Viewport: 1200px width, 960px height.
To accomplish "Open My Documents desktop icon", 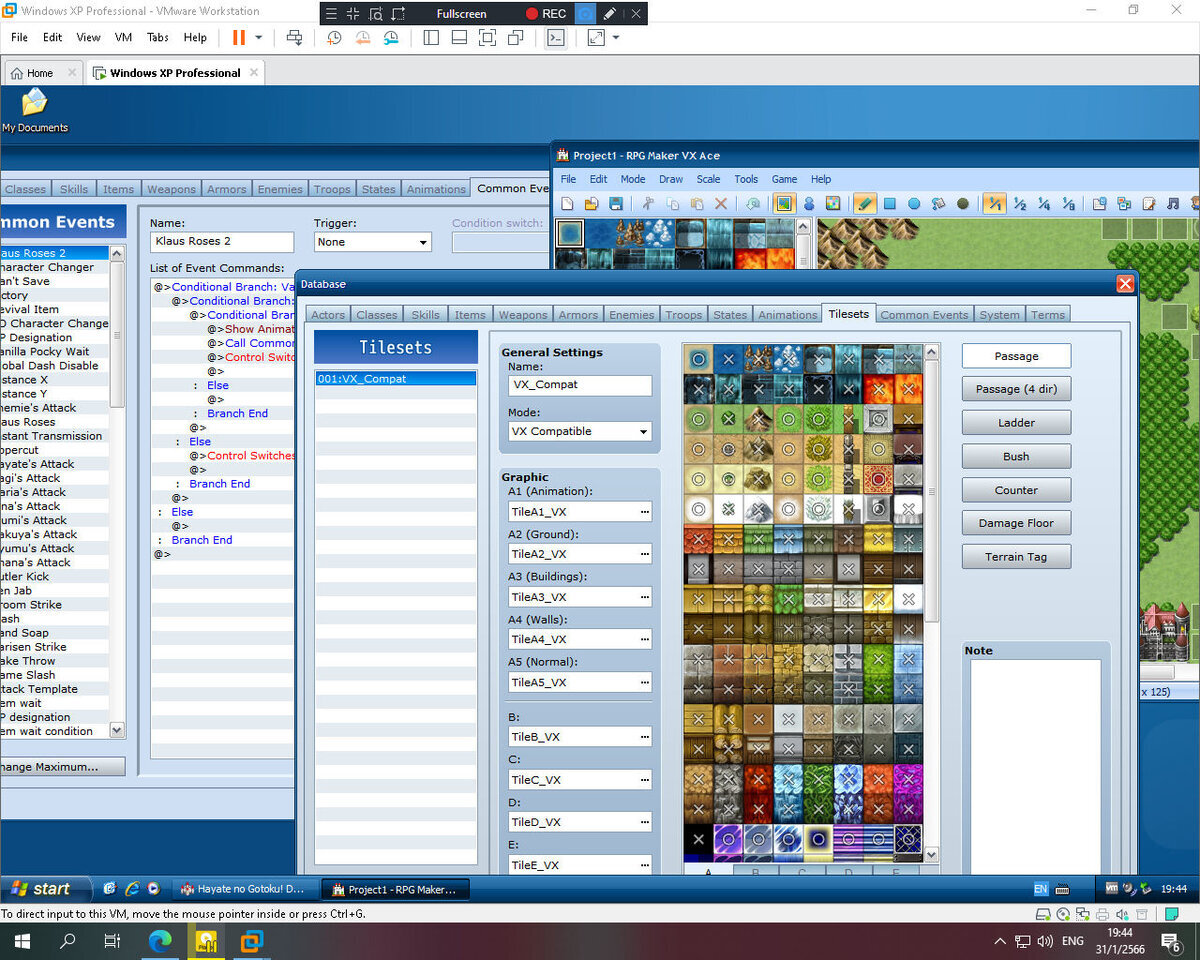I will click(34, 110).
